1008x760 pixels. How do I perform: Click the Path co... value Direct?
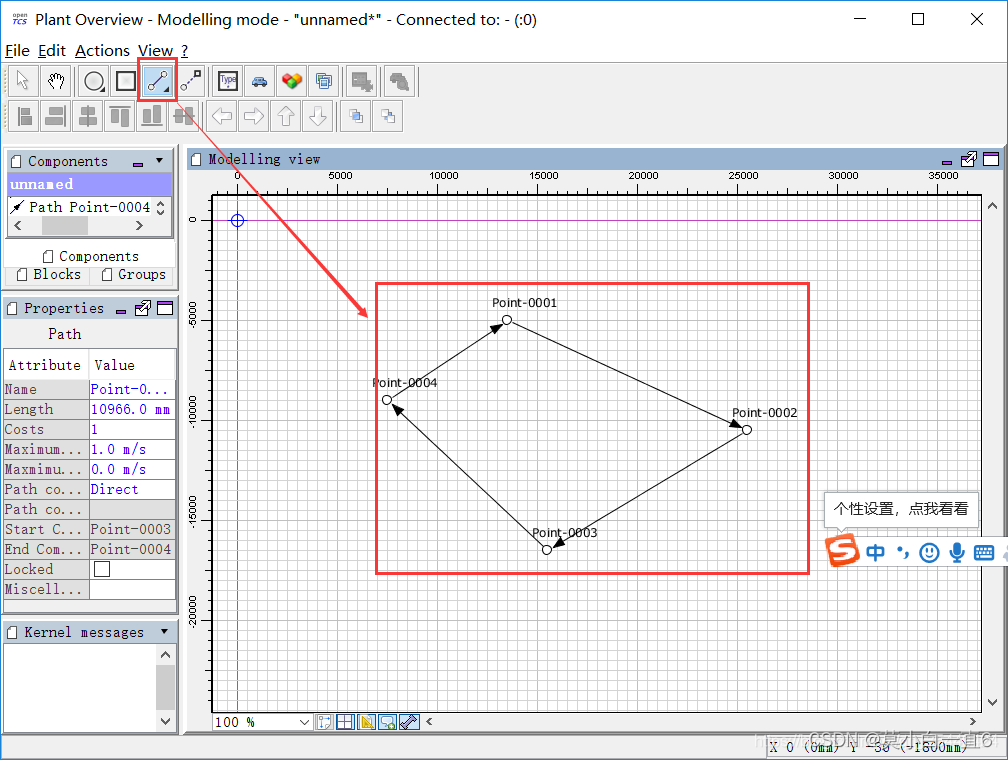point(131,489)
